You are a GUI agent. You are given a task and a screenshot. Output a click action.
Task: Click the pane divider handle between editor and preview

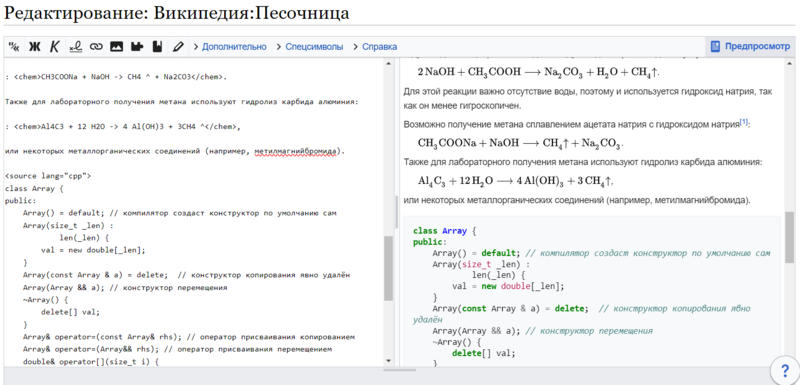pyautogui.click(x=396, y=212)
